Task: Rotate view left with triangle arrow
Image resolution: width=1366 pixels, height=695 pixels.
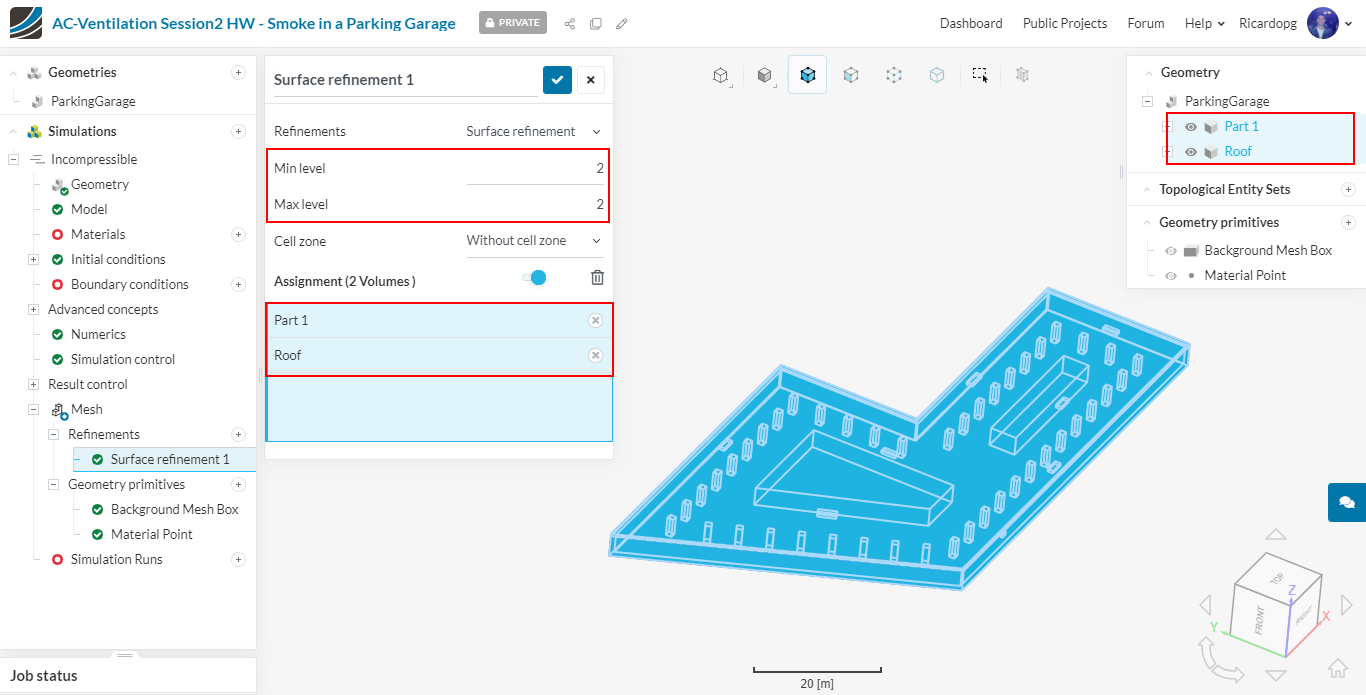Action: (x=1205, y=605)
